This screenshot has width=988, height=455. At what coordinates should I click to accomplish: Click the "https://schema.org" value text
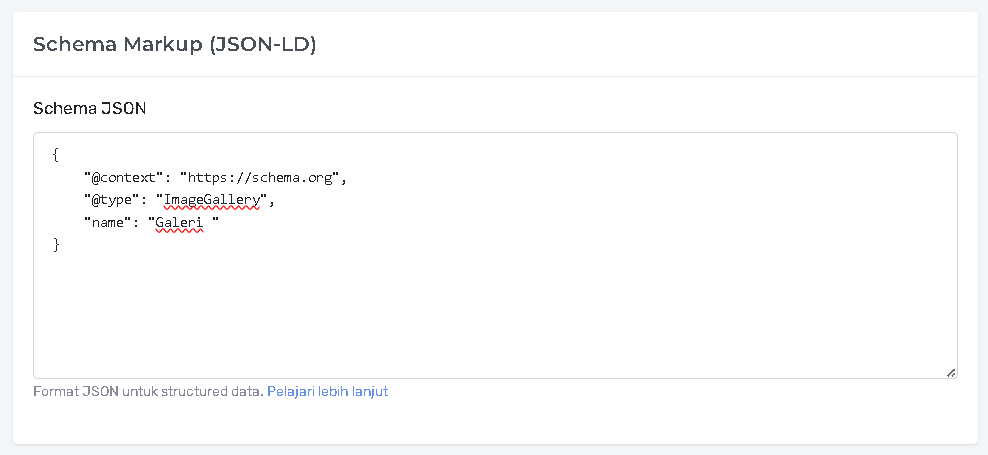pyautogui.click(x=261, y=177)
